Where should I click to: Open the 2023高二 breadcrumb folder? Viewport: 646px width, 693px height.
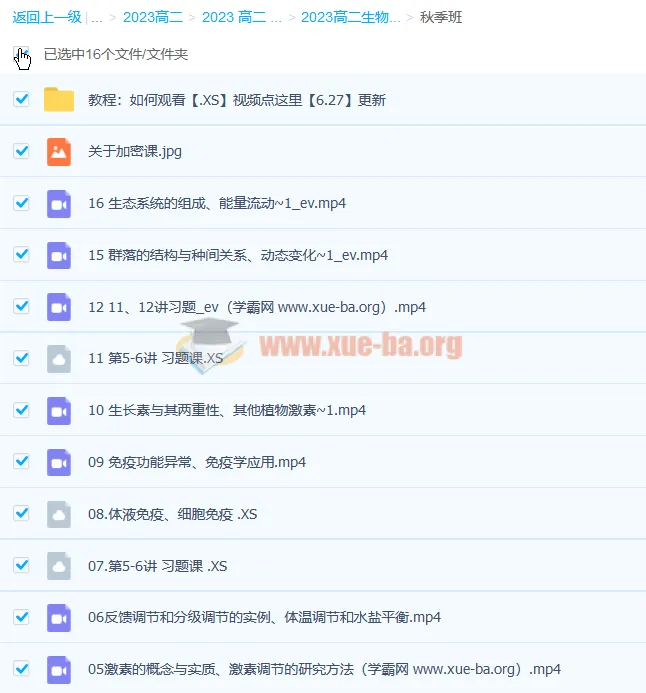(x=153, y=17)
